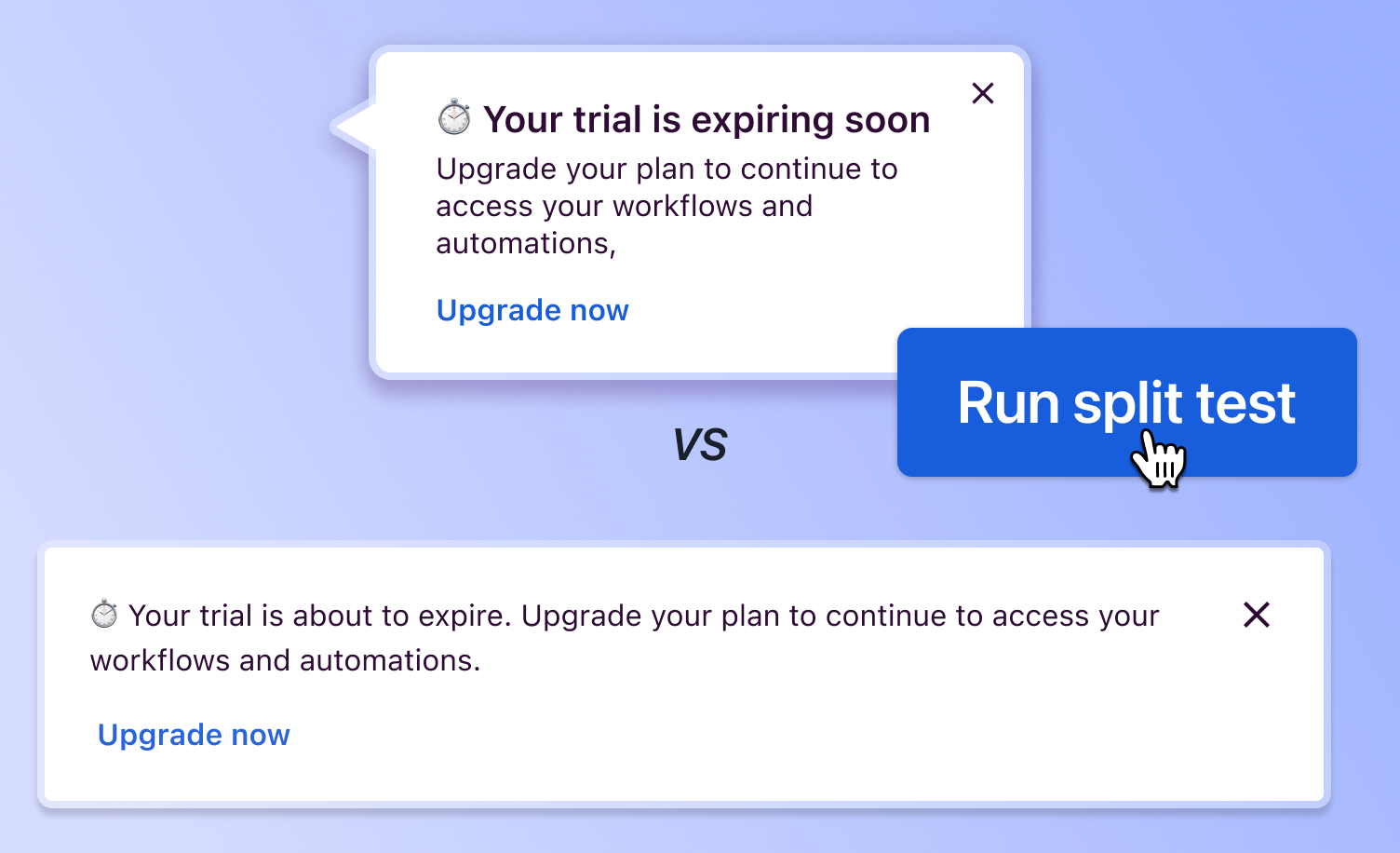Click 'workflows and automations.' in bottom banner
1400x853 pixels.
(x=285, y=660)
